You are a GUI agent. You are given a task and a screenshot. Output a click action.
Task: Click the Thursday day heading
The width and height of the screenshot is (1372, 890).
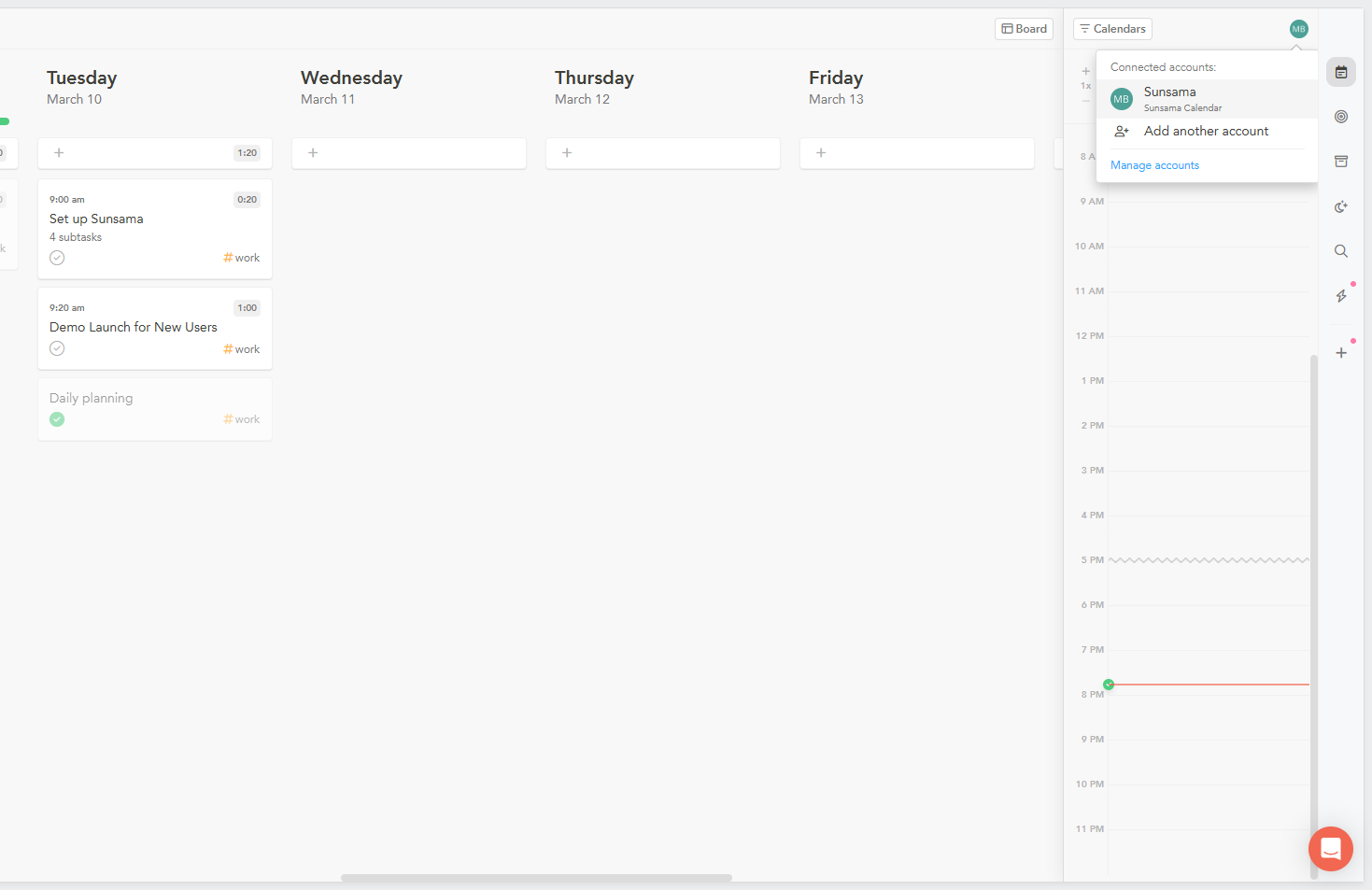click(594, 78)
